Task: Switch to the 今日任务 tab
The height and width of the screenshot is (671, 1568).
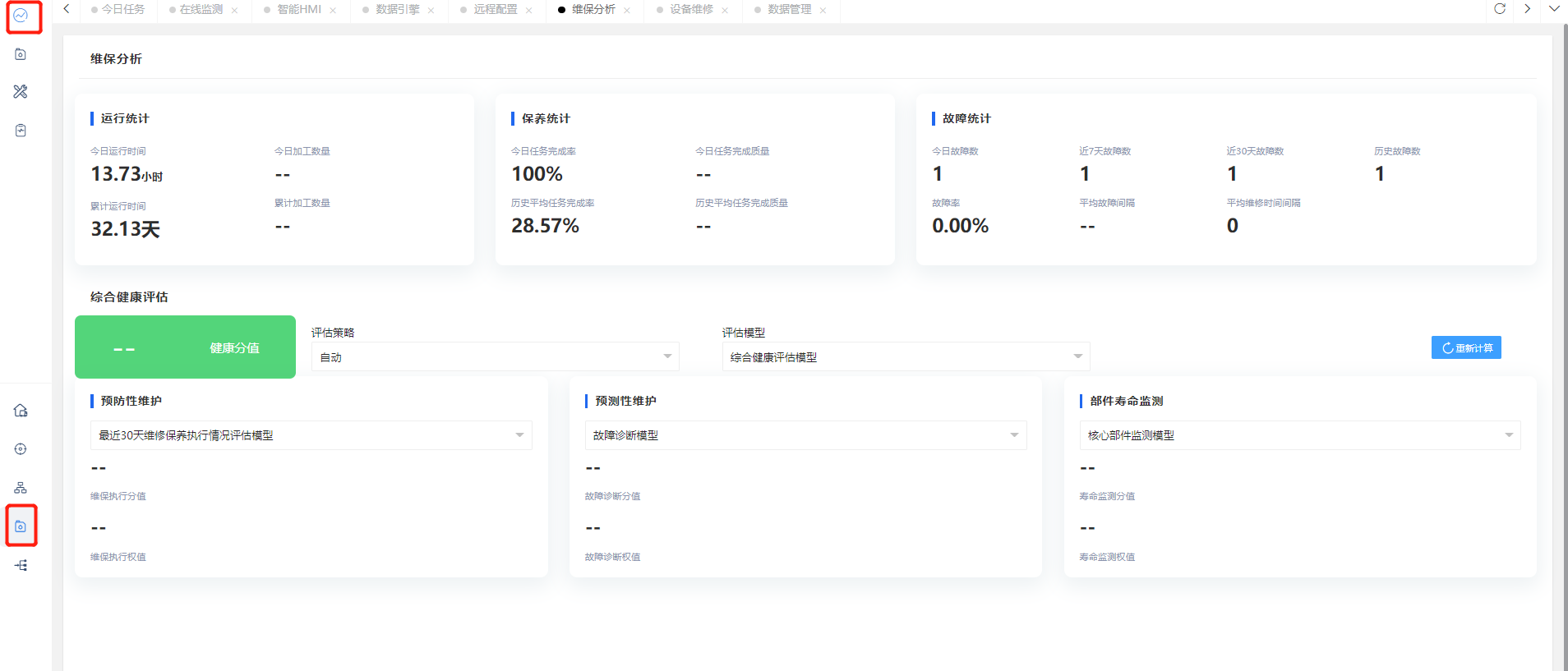Action: click(x=122, y=10)
